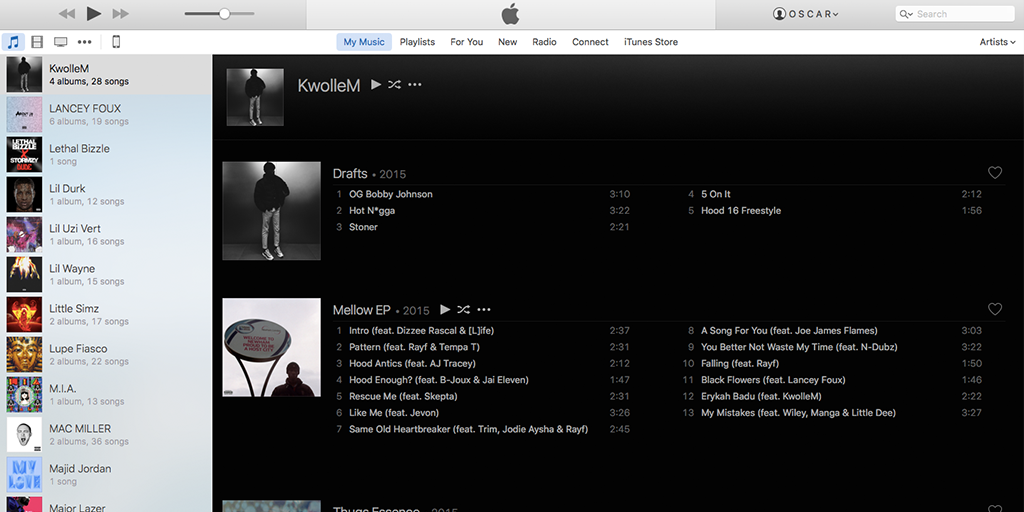1024x512 pixels.
Task: Click KwolleM header artwork thumbnail
Action: coord(255,97)
